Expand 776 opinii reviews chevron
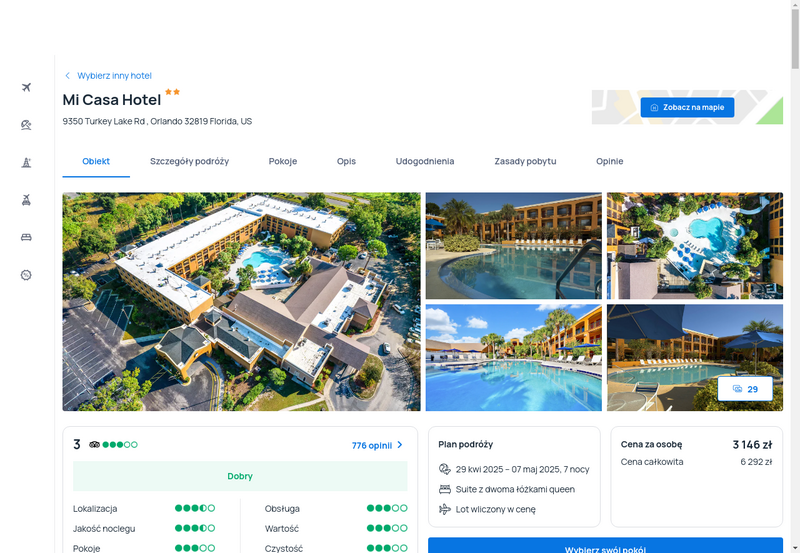800x553 pixels. coord(400,445)
